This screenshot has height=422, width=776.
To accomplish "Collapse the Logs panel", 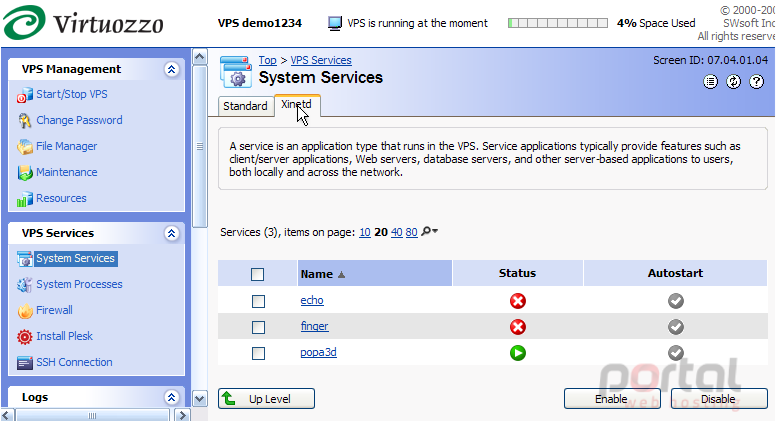I will (171, 397).
